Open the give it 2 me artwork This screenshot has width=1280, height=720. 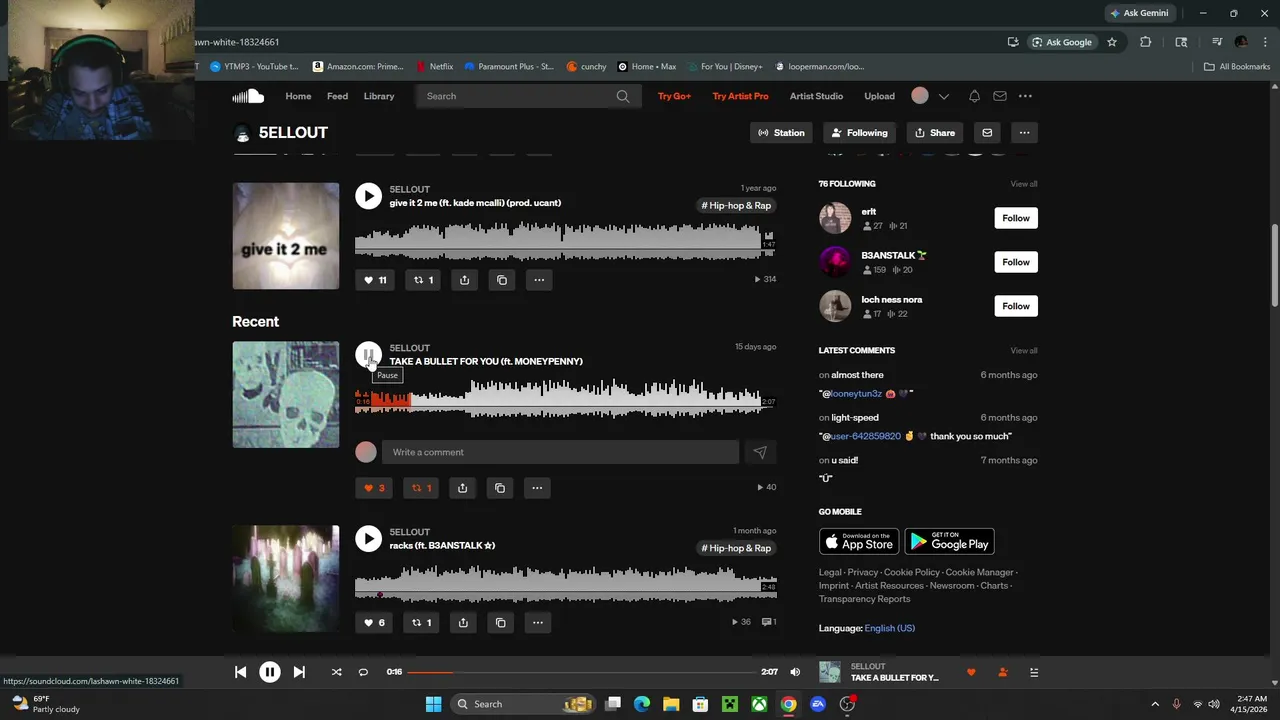tap(286, 236)
